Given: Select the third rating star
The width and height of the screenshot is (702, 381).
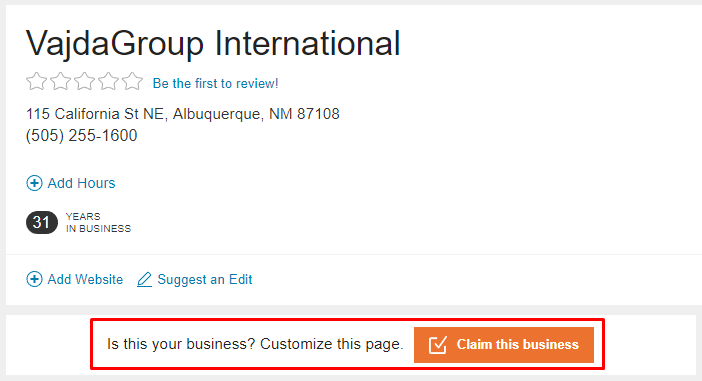Looking at the screenshot, I should [85, 81].
